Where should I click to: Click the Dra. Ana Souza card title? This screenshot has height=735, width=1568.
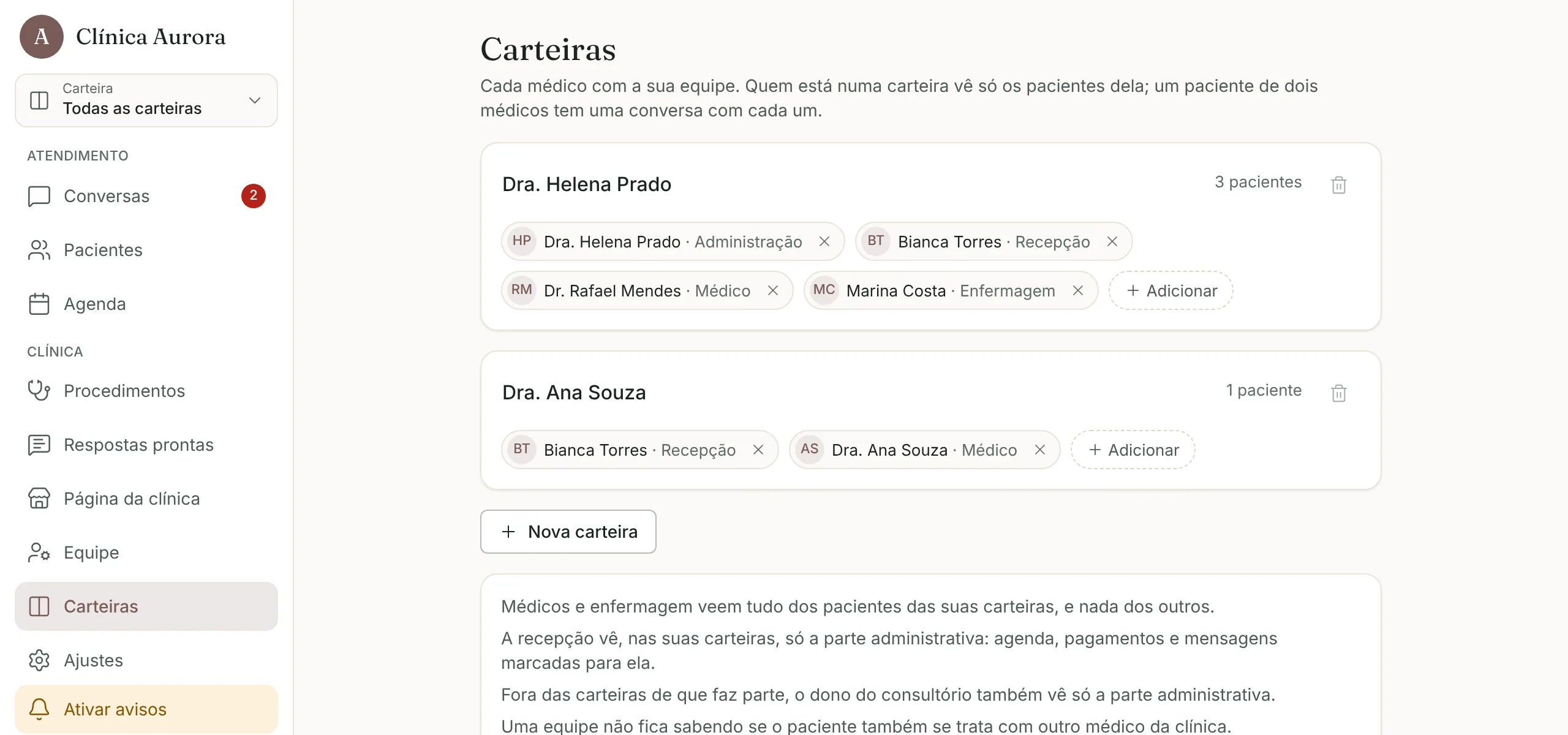click(574, 393)
